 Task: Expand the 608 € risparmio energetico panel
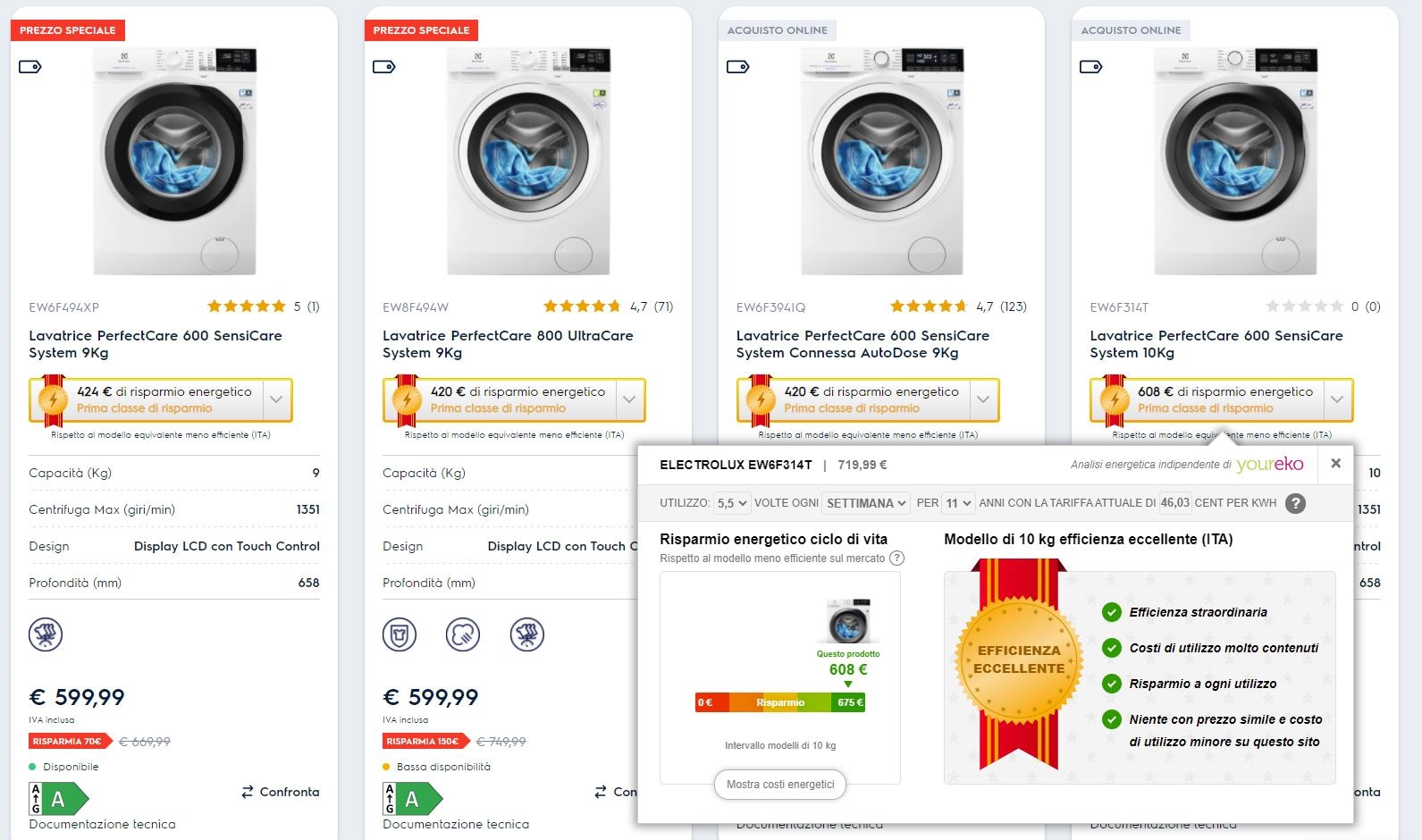(1337, 399)
